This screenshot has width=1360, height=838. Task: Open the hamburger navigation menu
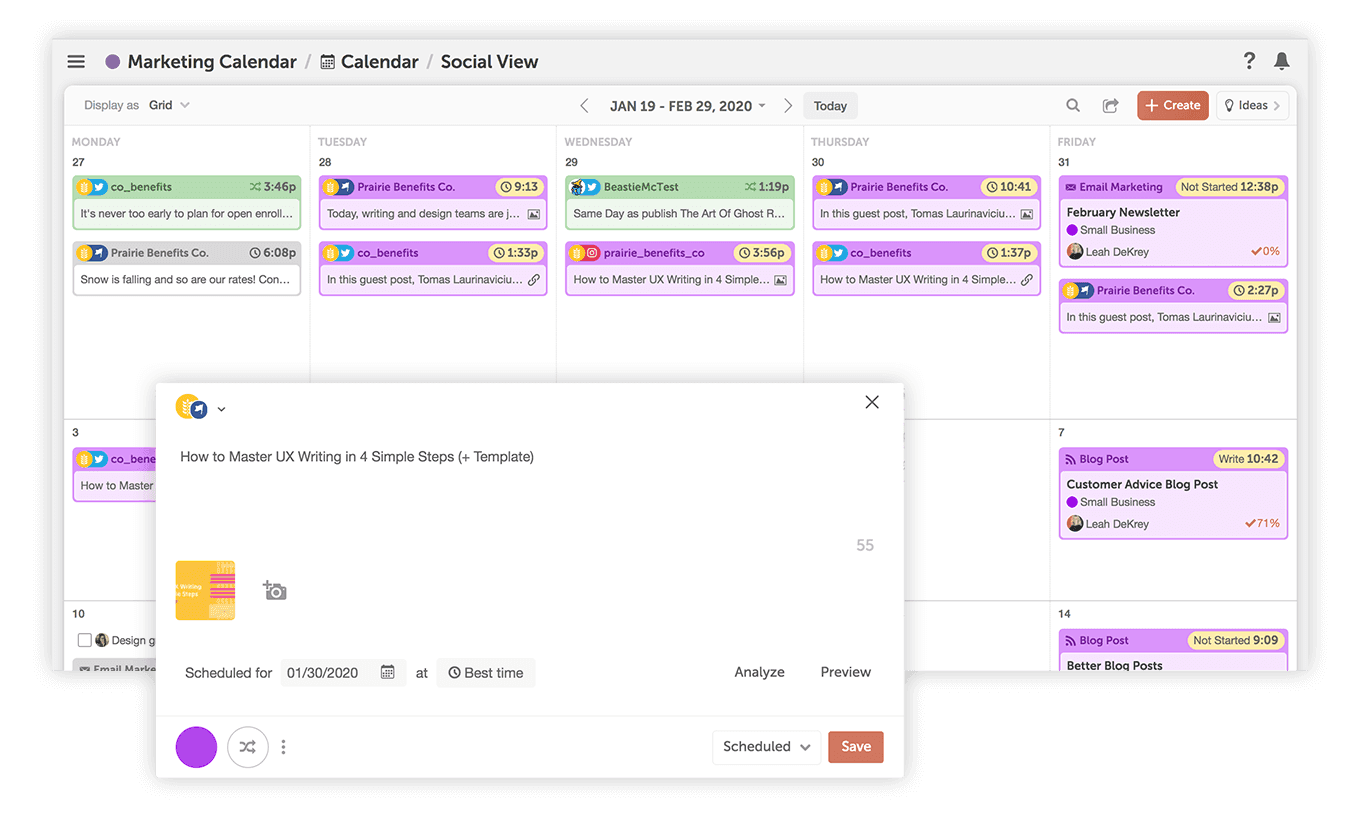coord(76,62)
